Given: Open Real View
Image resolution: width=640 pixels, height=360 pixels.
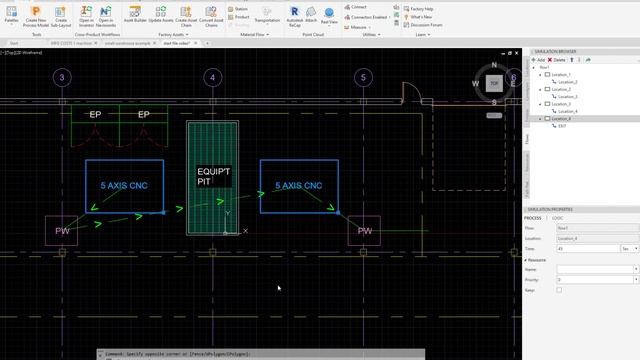Looking at the screenshot, I should (329, 16).
